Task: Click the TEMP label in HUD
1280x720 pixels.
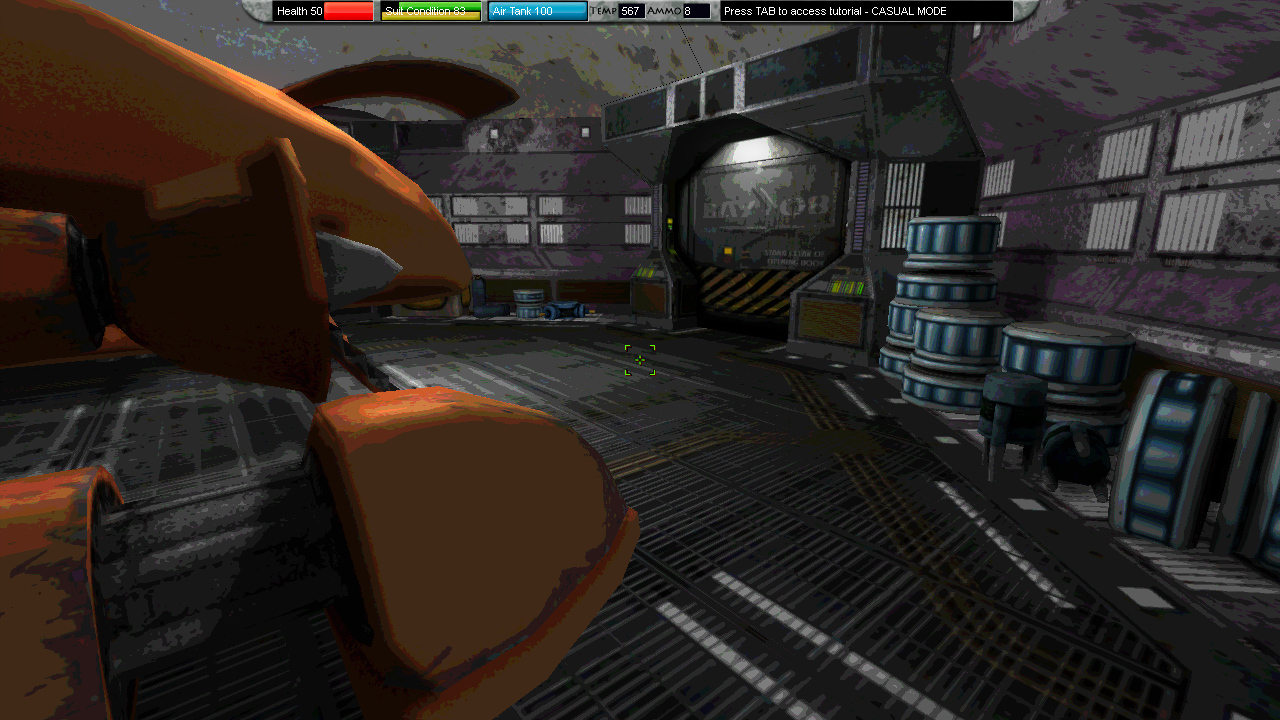Action: point(603,11)
